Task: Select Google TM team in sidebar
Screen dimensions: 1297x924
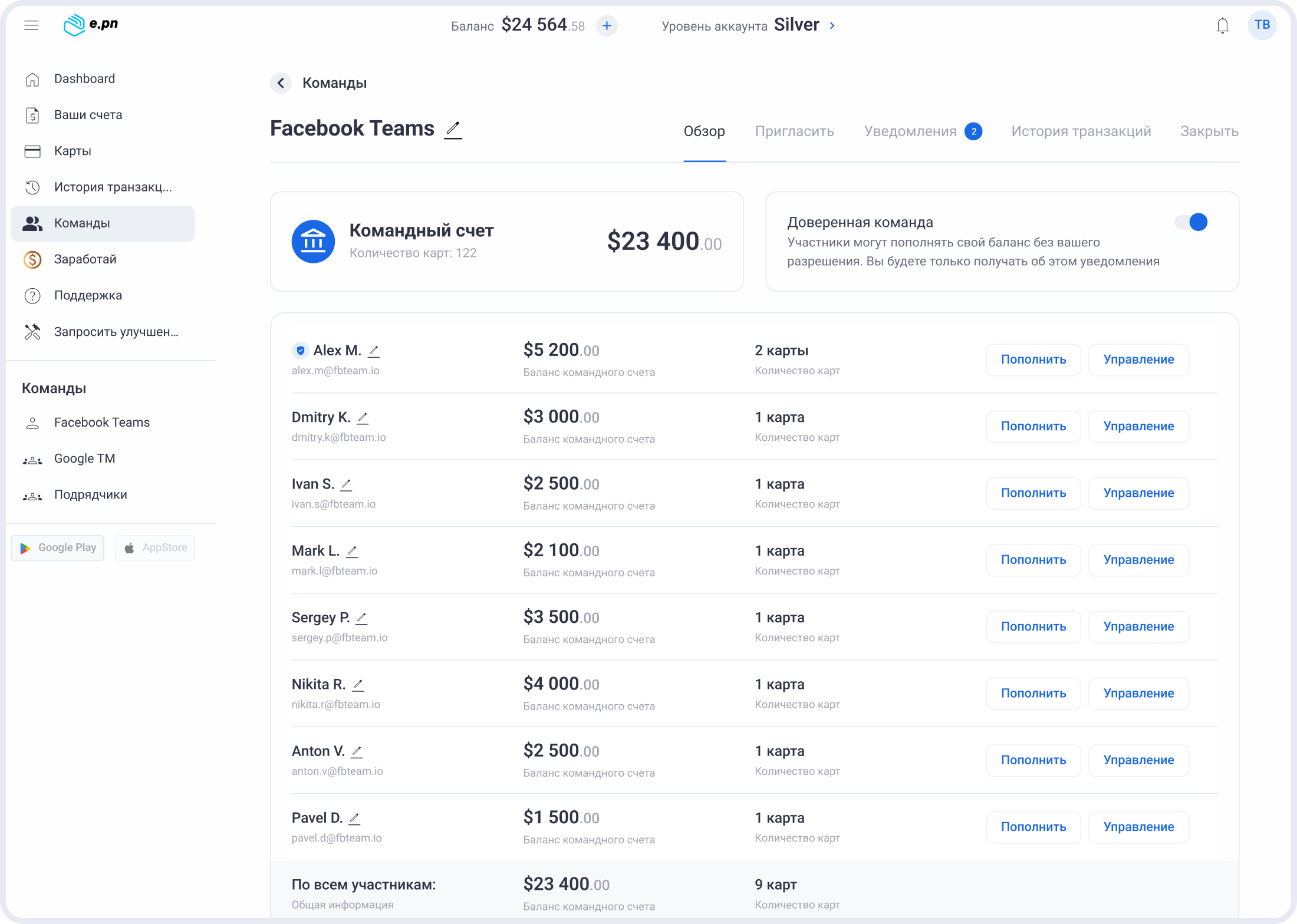Action: (x=84, y=458)
